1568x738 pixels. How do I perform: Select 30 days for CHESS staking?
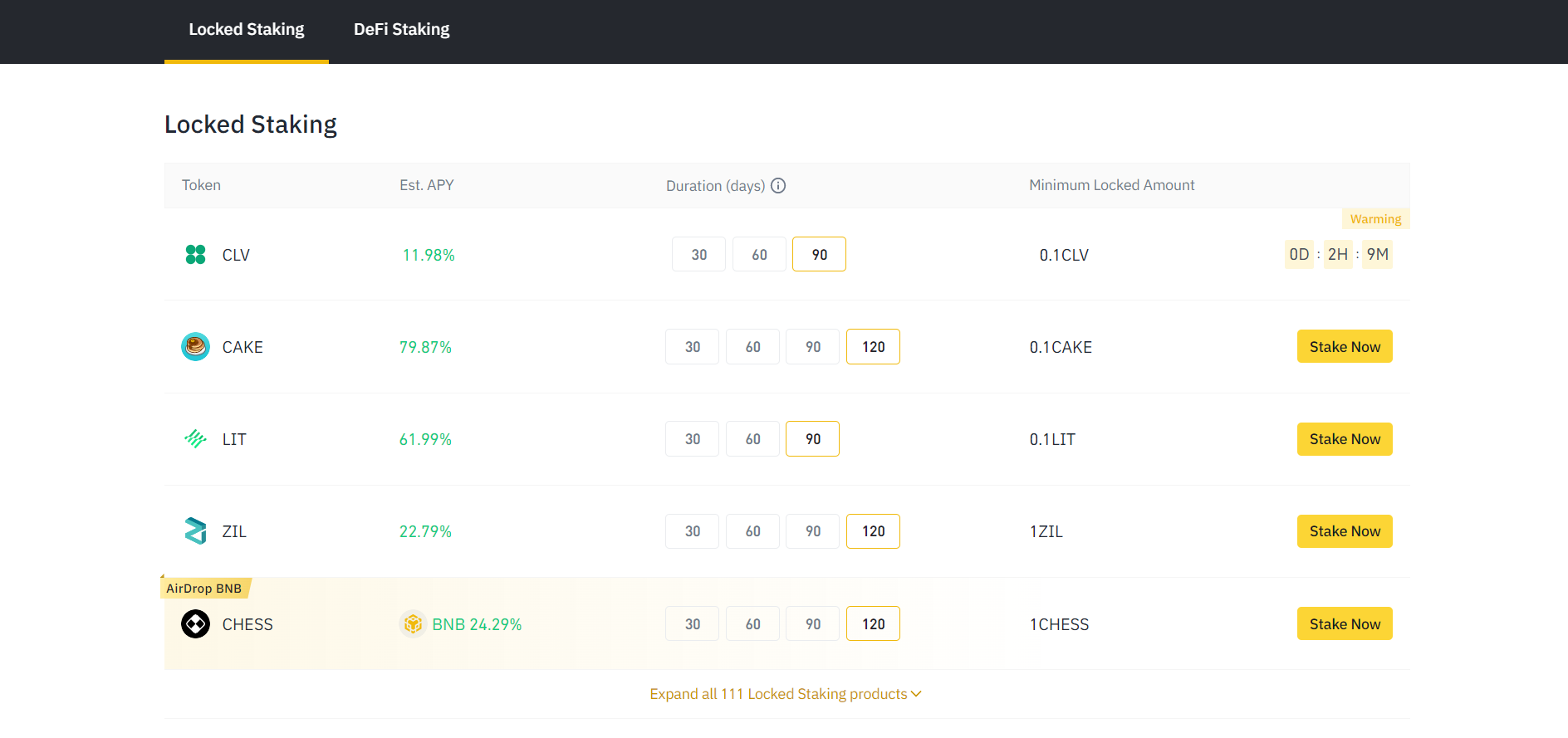coord(692,623)
